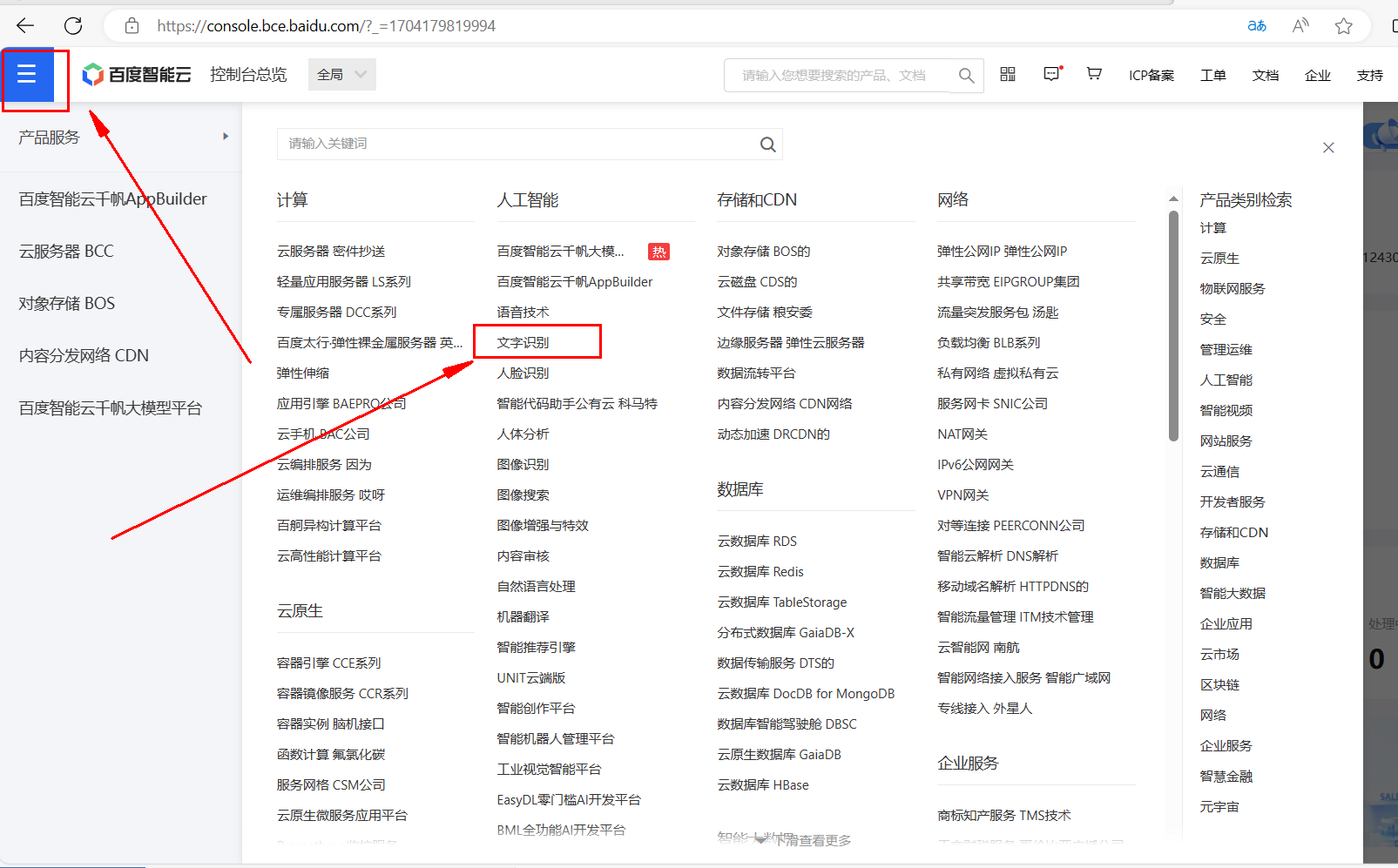Open the message notifications icon

(x=1052, y=75)
